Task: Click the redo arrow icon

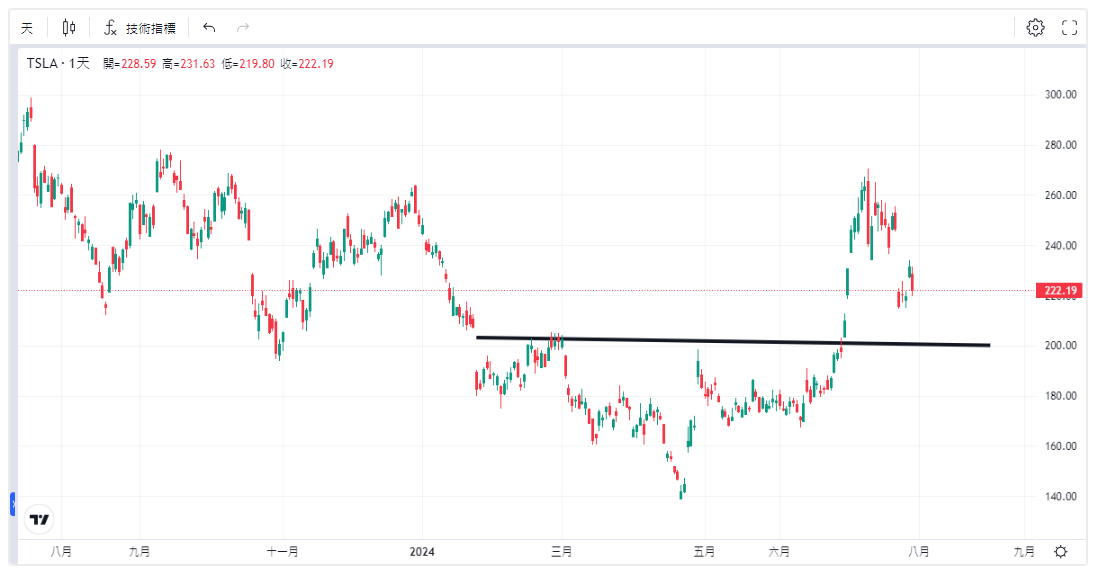Action: pyautogui.click(x=242, y=28)
